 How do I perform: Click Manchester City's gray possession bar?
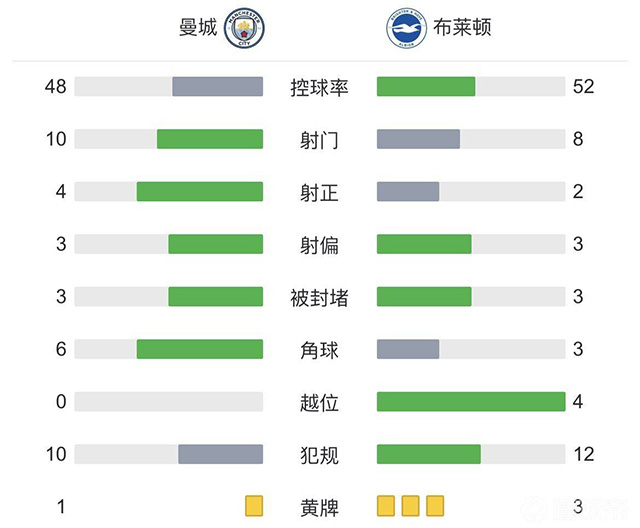[x=217, y=87]
